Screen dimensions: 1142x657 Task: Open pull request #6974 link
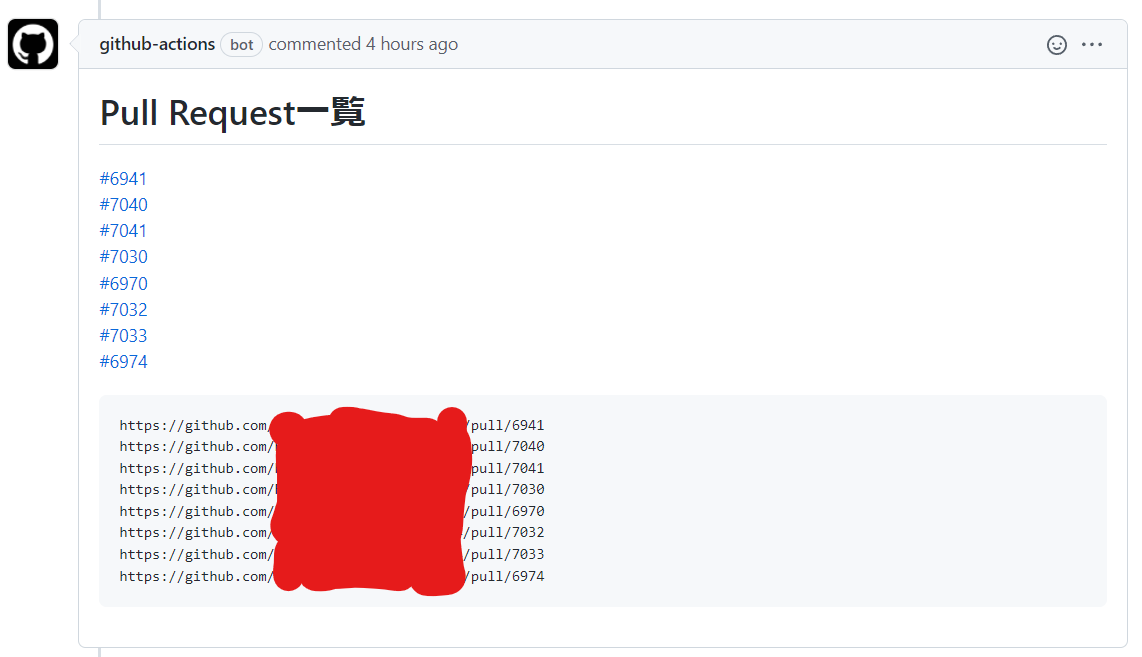tap(124, 363)
